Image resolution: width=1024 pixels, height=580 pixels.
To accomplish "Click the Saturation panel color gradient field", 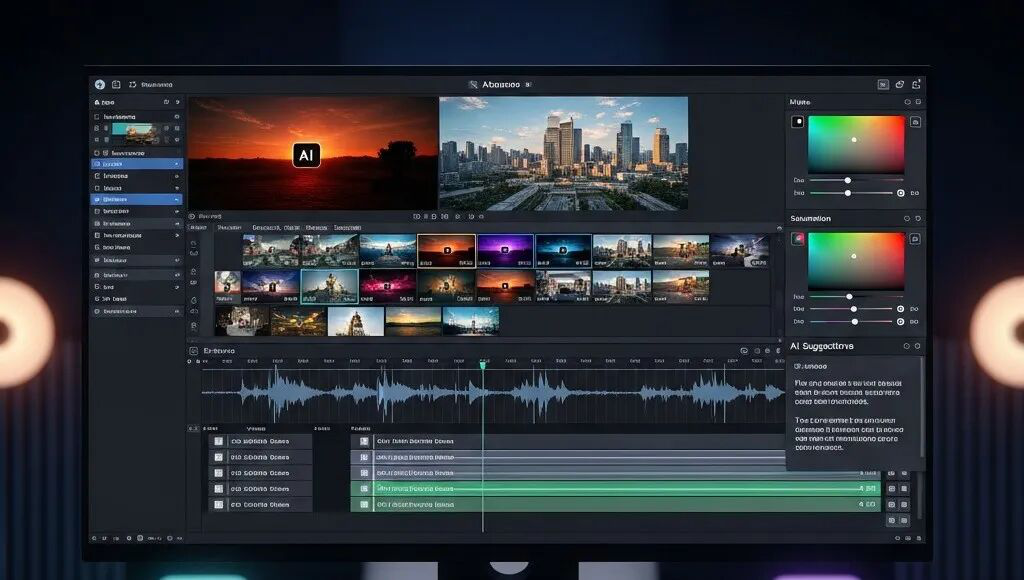I will pyautogui.click(x=856, y=261).
